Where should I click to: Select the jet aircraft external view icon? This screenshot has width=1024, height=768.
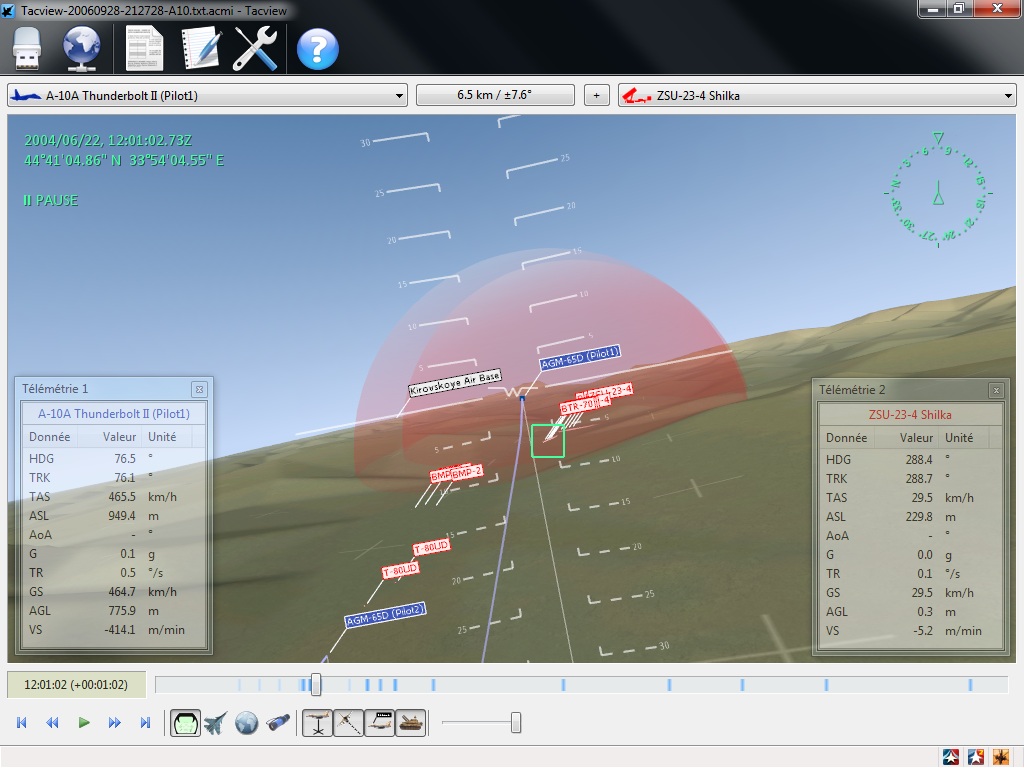[215, 723]
